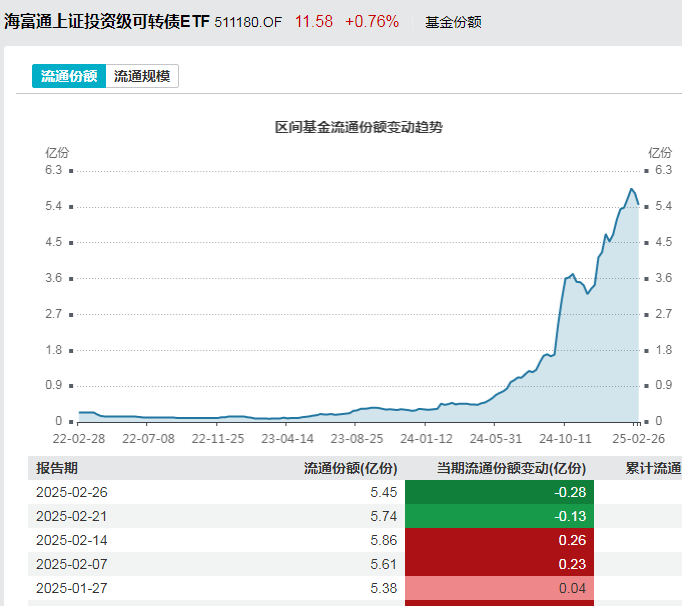Click the fund name 海富通上证投资级可转债ETF
The width and height of the screenshot is (682, 606).
click(107, 21)
